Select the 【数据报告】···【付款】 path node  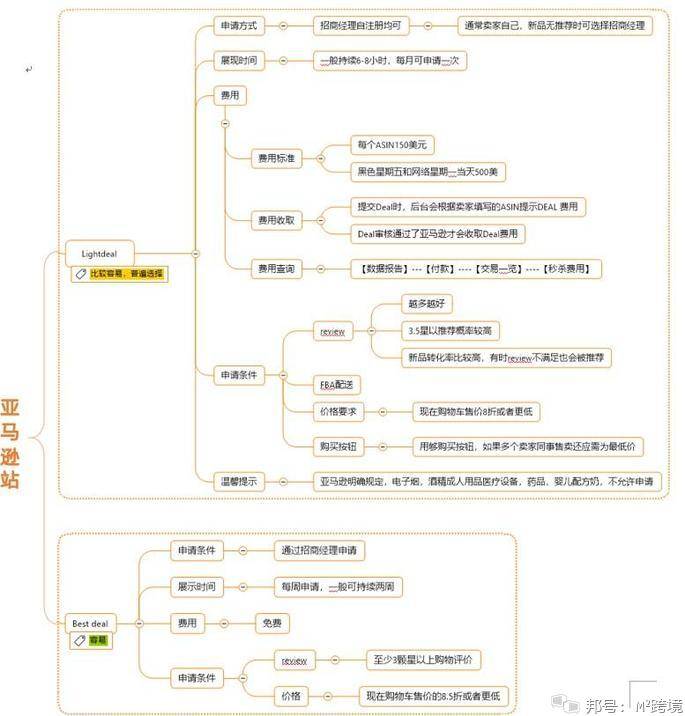476,269
